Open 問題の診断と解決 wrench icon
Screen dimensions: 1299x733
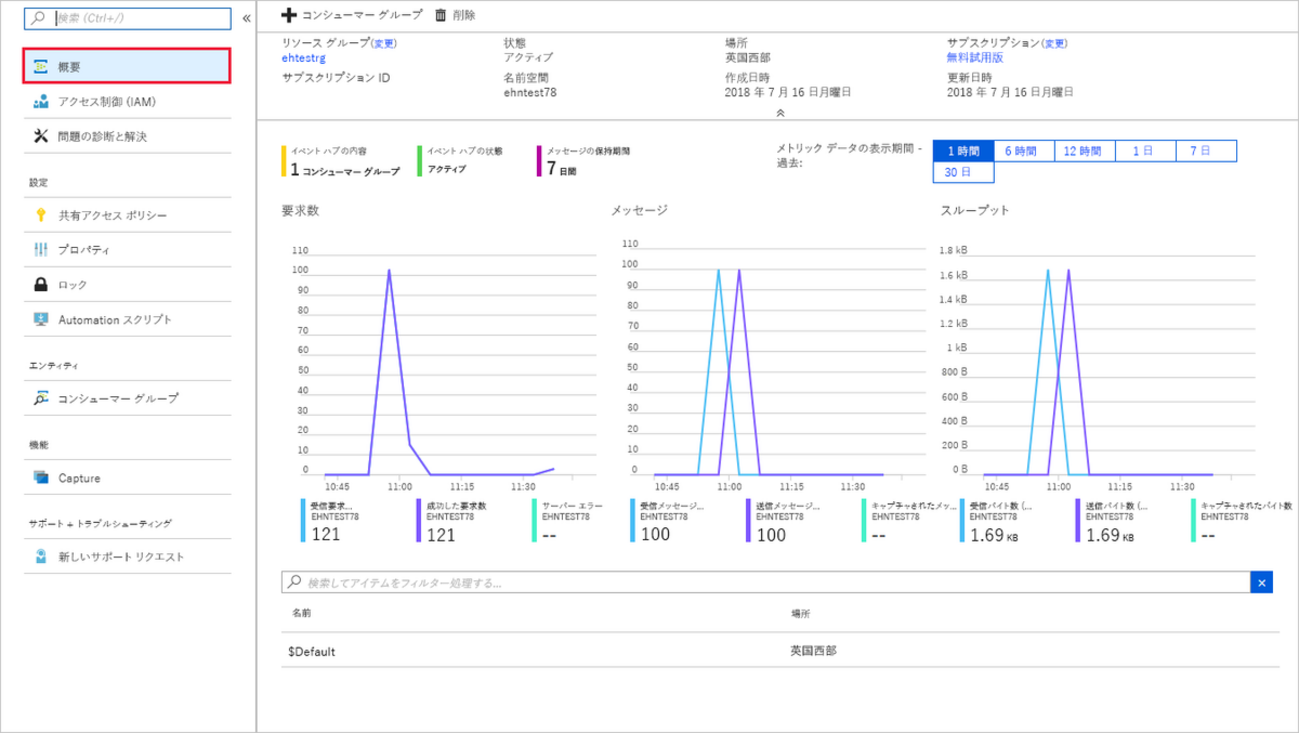pyautogui.click(x=41, y=136)
